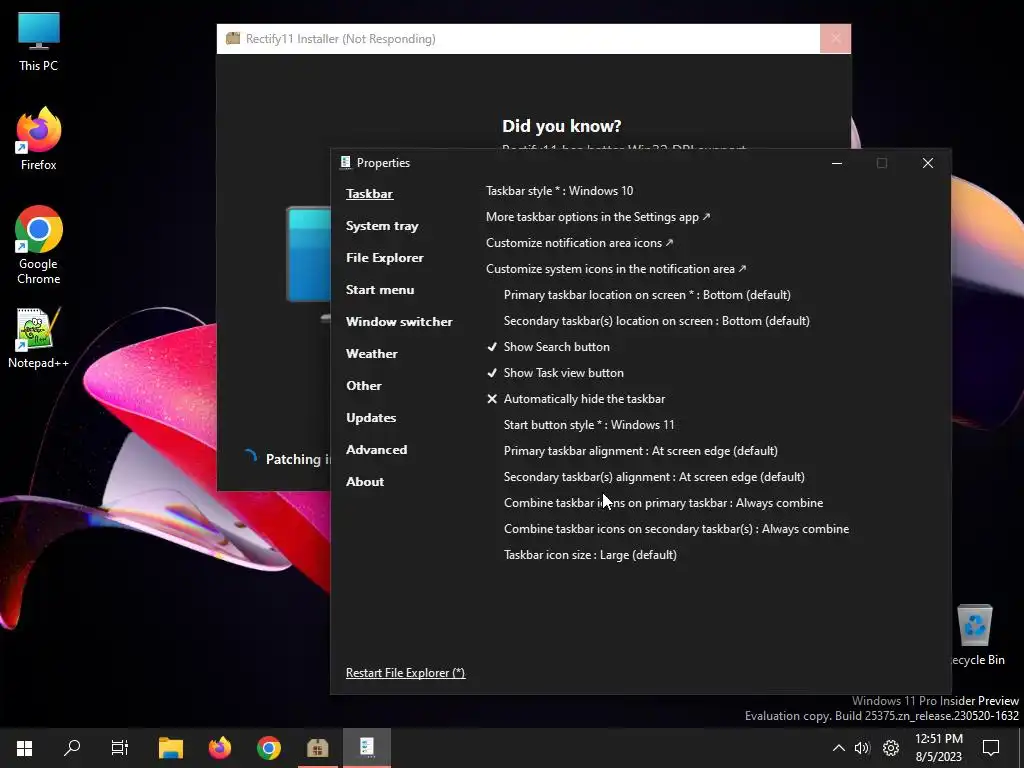The height and width of the screenshot is (768, 1024).
Task: Open the Updates section
Action: pyautogui.click(x=371, y=418)
